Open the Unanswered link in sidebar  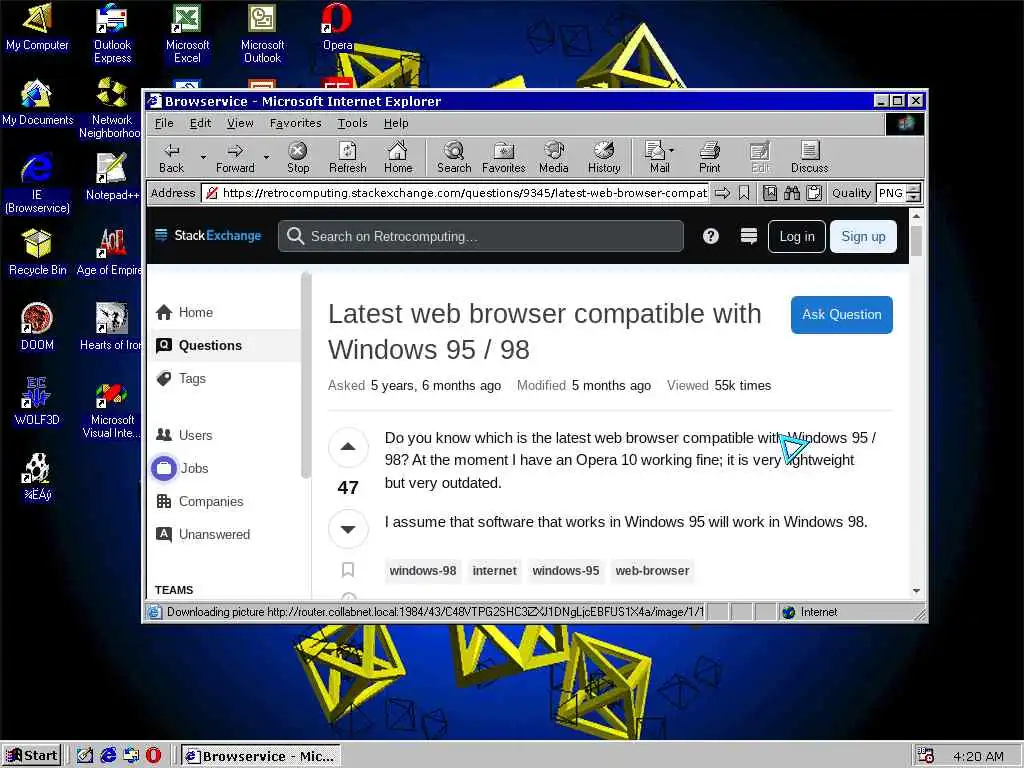click(214, 534)
